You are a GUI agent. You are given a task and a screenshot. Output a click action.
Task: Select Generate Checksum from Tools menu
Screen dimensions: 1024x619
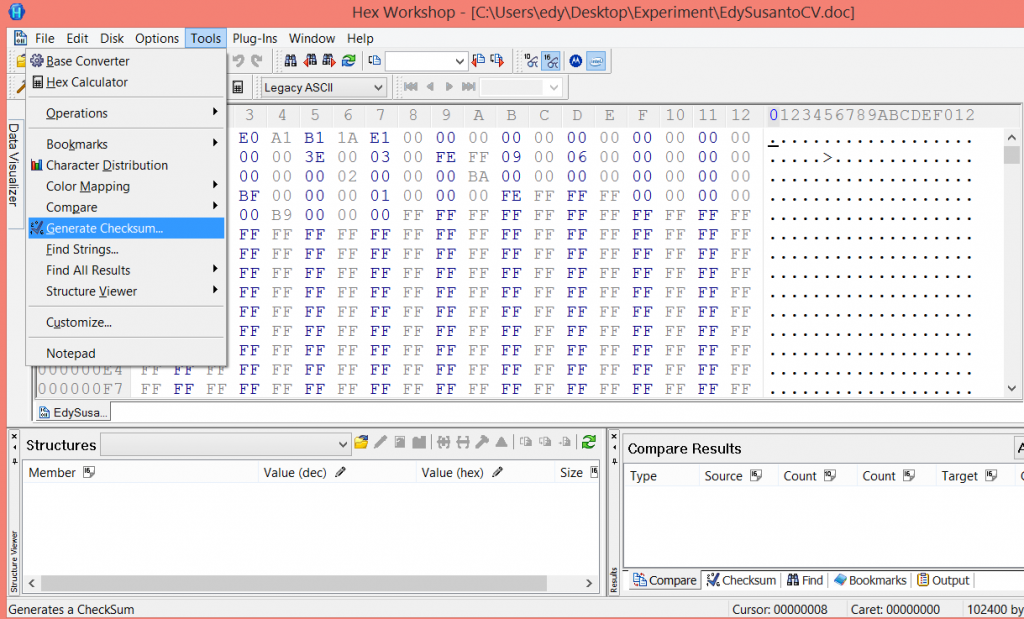[x=104, y=228]
